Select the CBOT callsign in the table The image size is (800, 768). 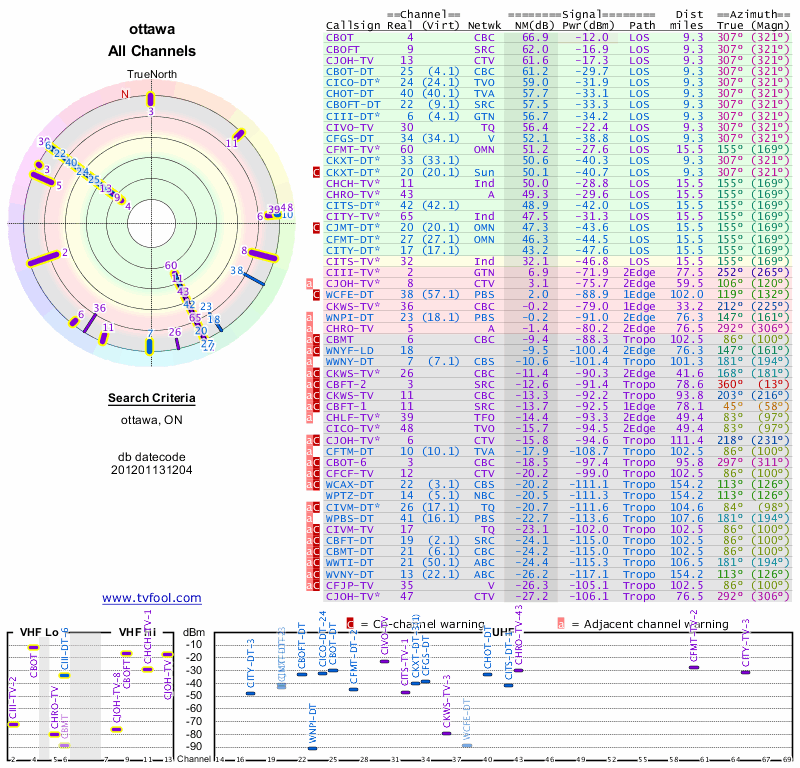340,37
